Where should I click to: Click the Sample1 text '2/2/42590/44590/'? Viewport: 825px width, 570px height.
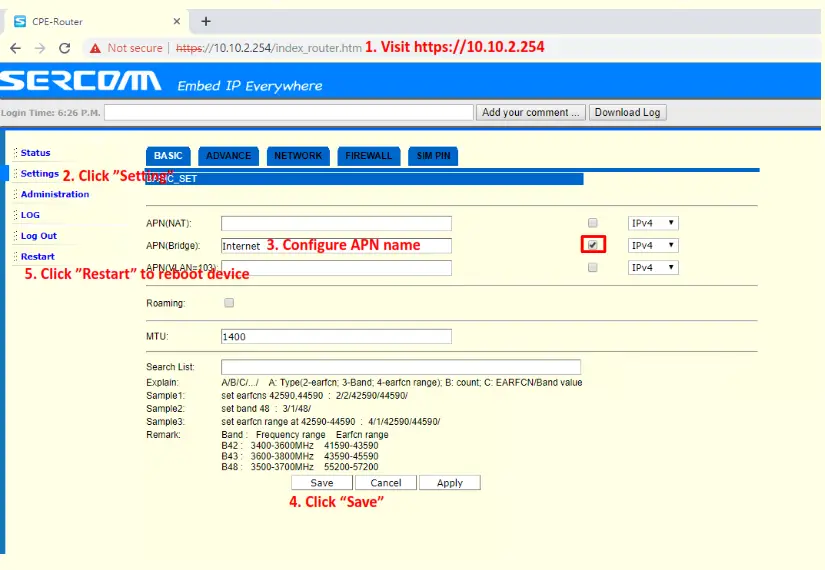coord(371,396)
